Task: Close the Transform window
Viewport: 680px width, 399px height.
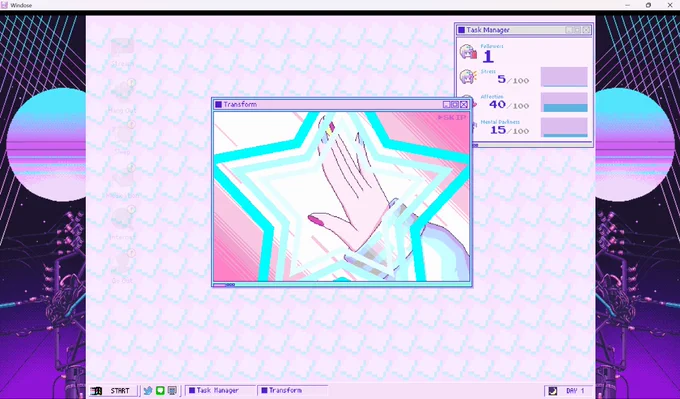Action: (x=464, y=105)
